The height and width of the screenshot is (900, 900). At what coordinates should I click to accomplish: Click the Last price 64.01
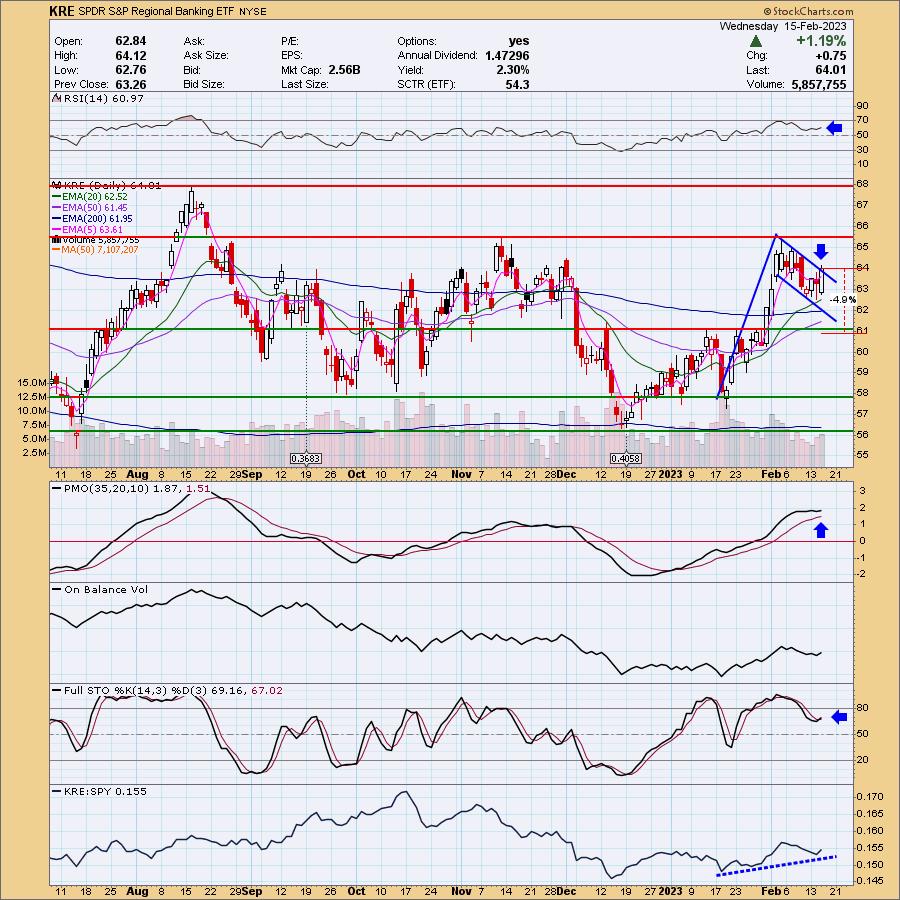click(x=831, y=69)
